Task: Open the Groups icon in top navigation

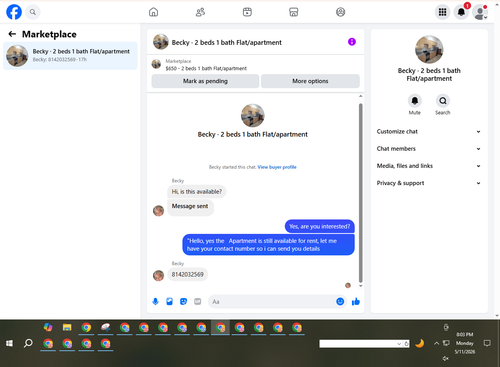Action: click(340, 12)
